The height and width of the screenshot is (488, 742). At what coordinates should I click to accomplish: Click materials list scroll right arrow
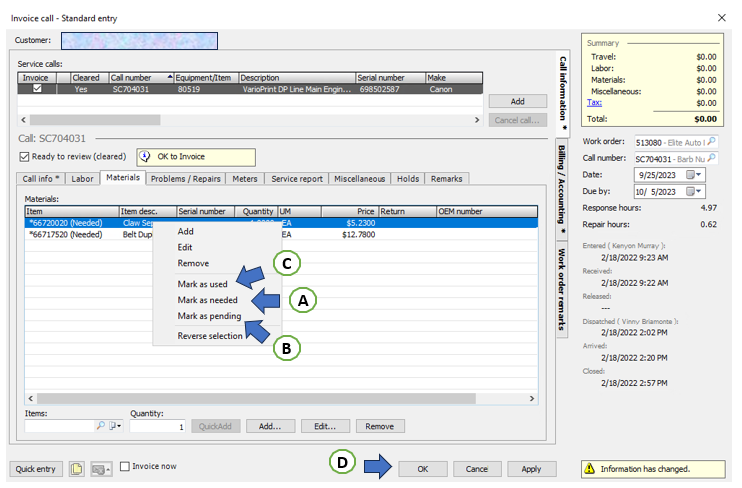[x=531, y=399]
